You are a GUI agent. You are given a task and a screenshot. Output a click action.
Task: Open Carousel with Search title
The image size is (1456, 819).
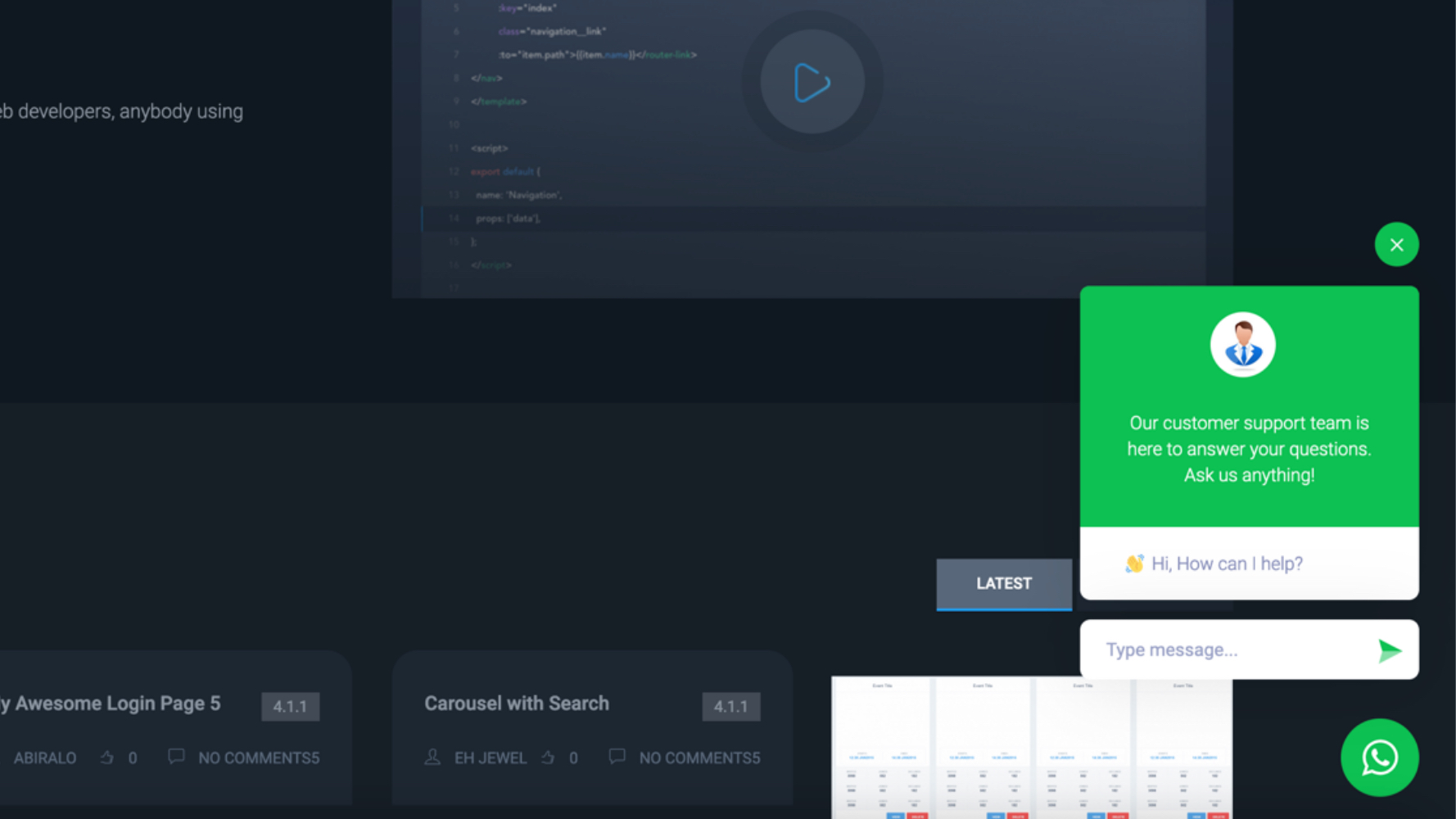coord(517,704)
